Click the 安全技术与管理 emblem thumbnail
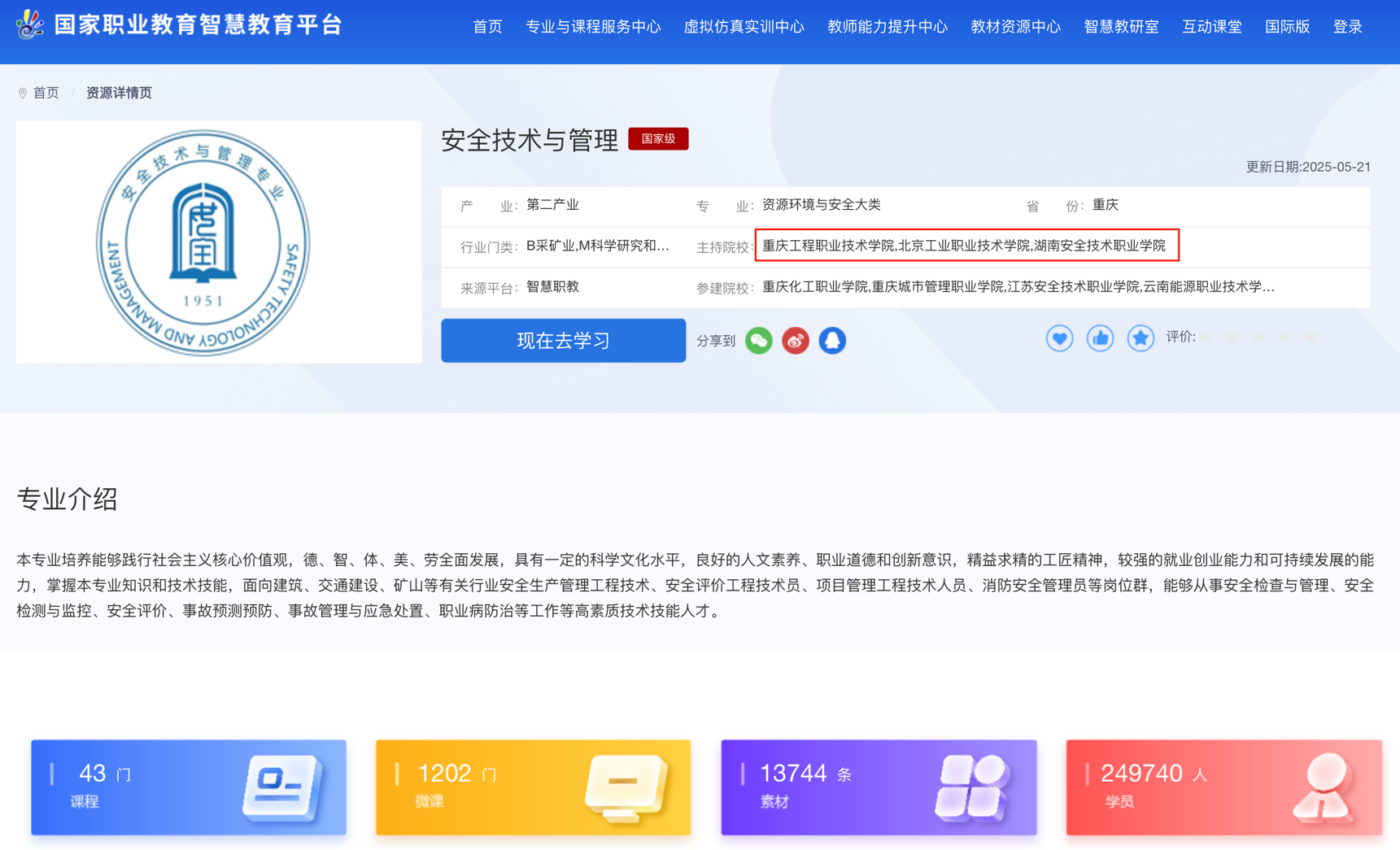This screenshot has width=1400, height=850. coord(219,242)
